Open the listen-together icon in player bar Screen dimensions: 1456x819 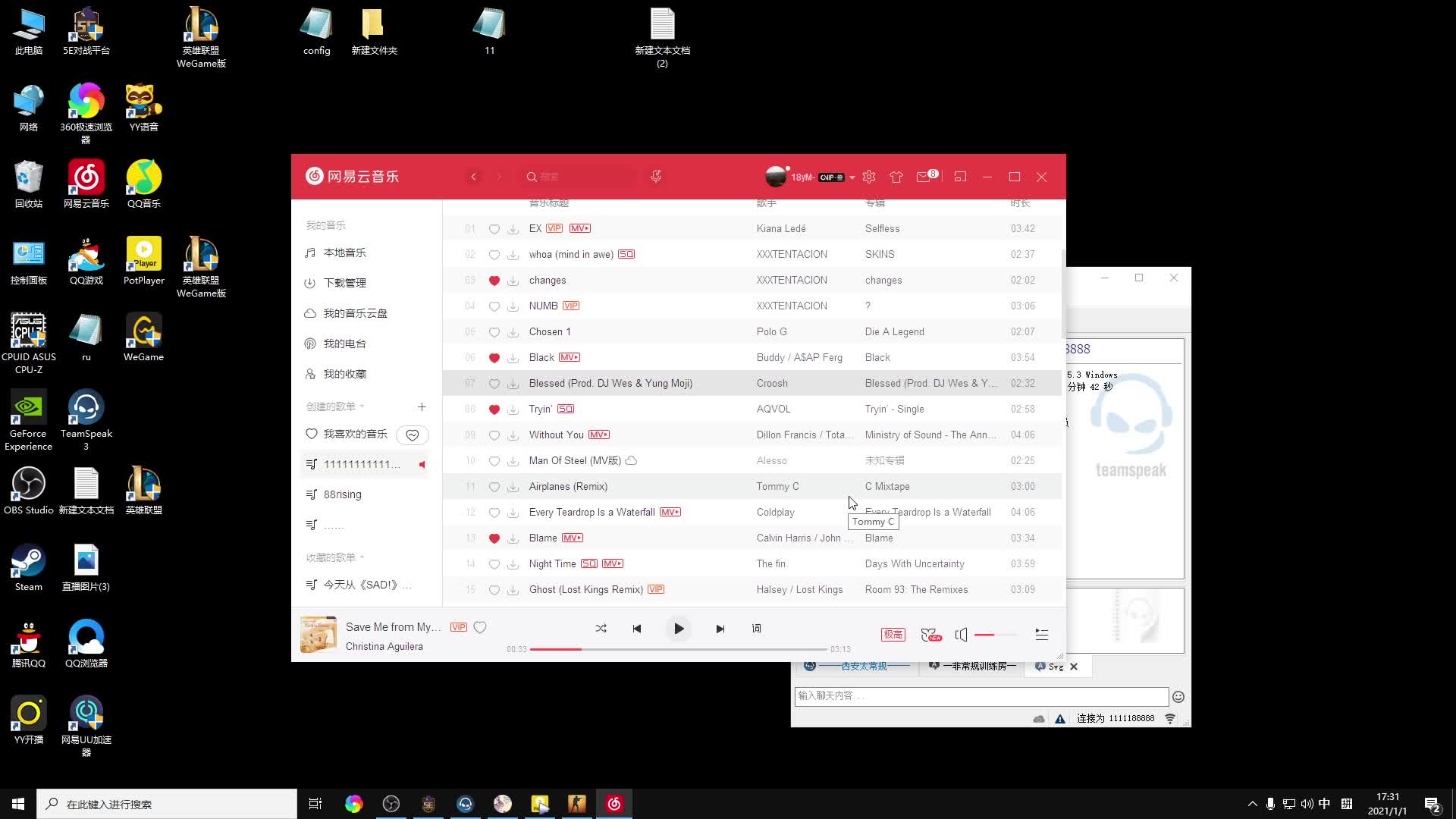(930, 635)
